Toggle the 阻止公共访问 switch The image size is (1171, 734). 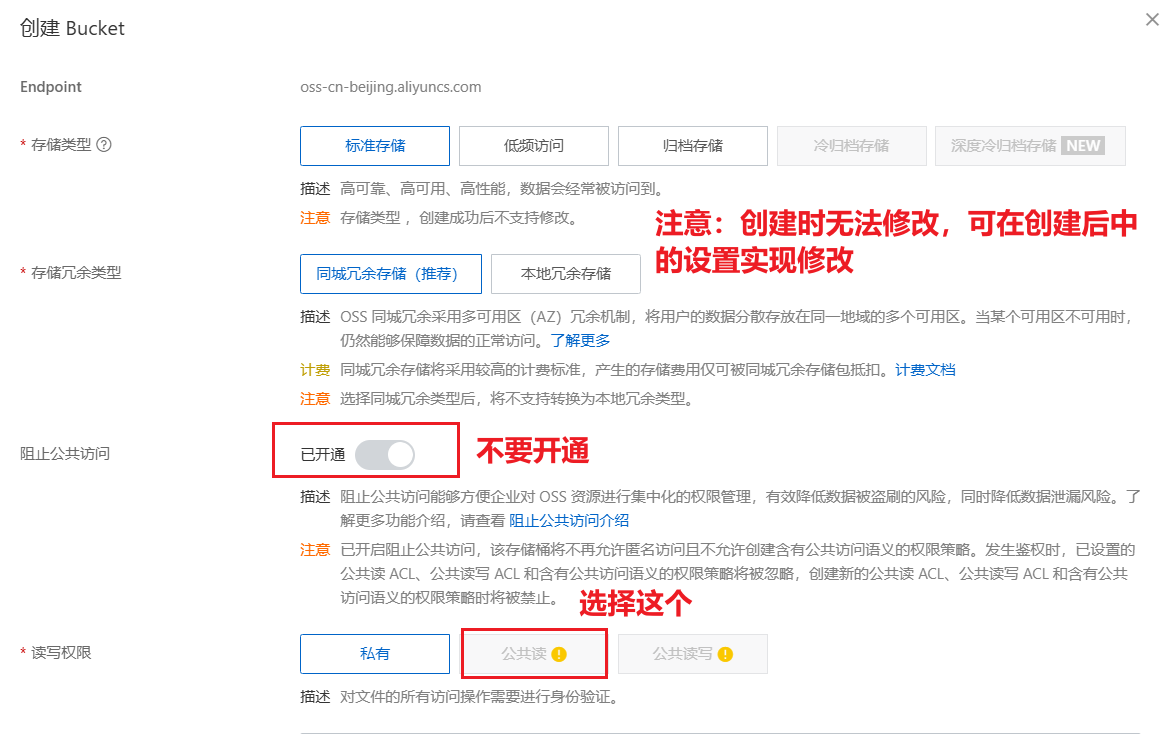(385, 455)
